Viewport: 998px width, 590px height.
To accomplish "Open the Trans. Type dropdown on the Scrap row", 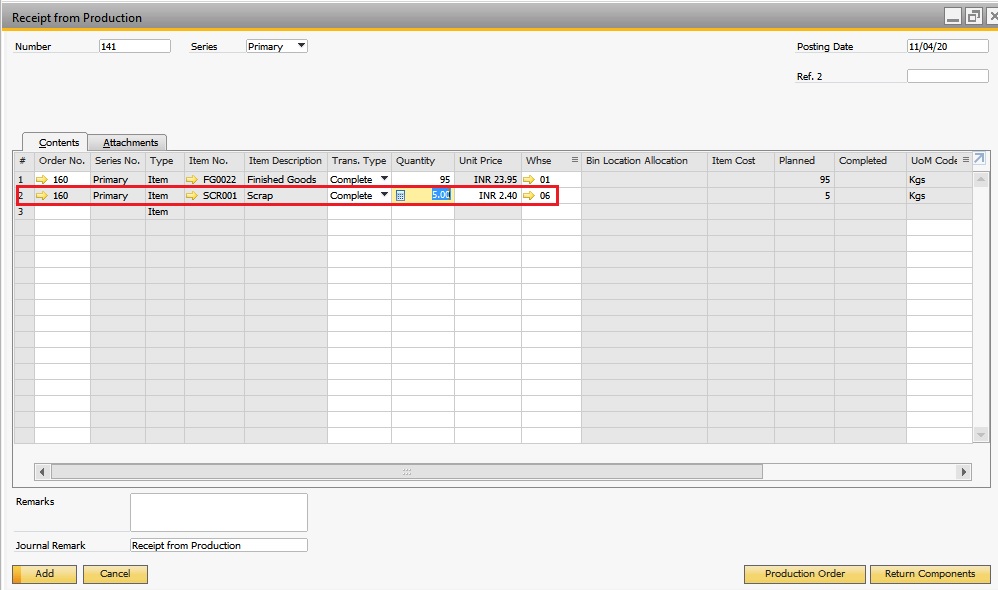I will (x=385, y=195).
